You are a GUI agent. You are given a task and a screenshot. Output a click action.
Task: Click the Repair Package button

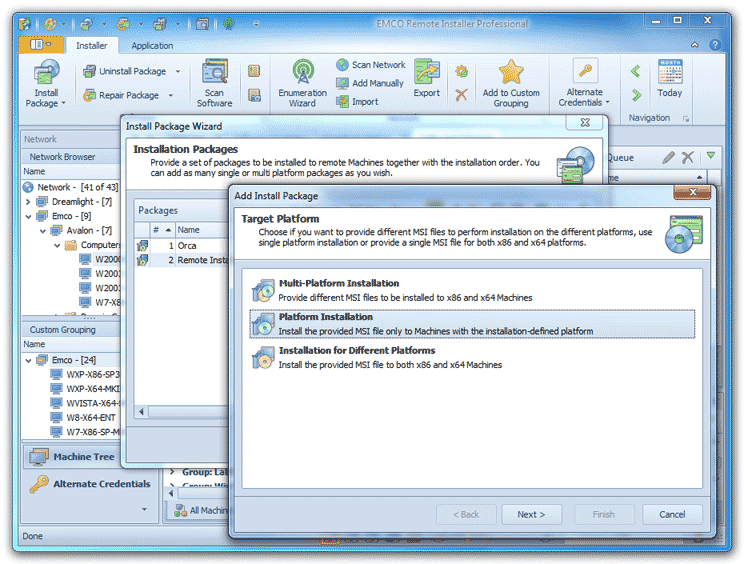coord(121,95)
